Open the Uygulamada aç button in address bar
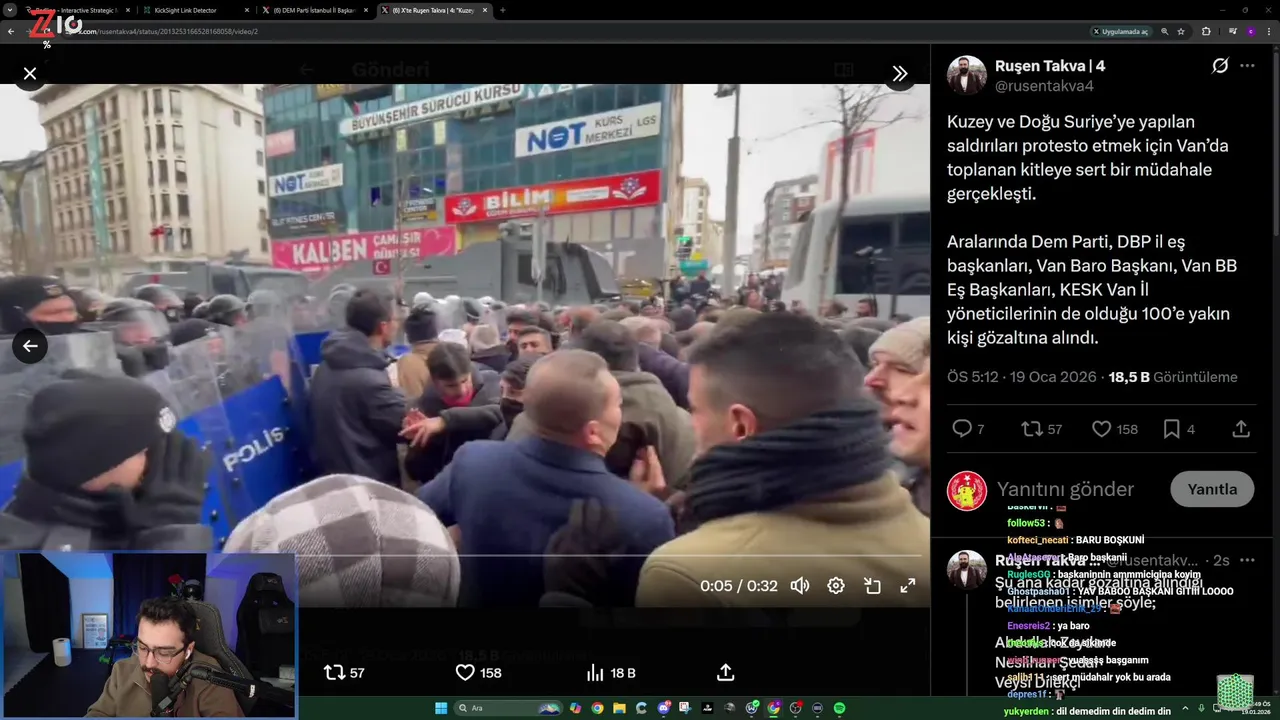The width and height of the screenshot is (1280, 720). click(1120, 31)
